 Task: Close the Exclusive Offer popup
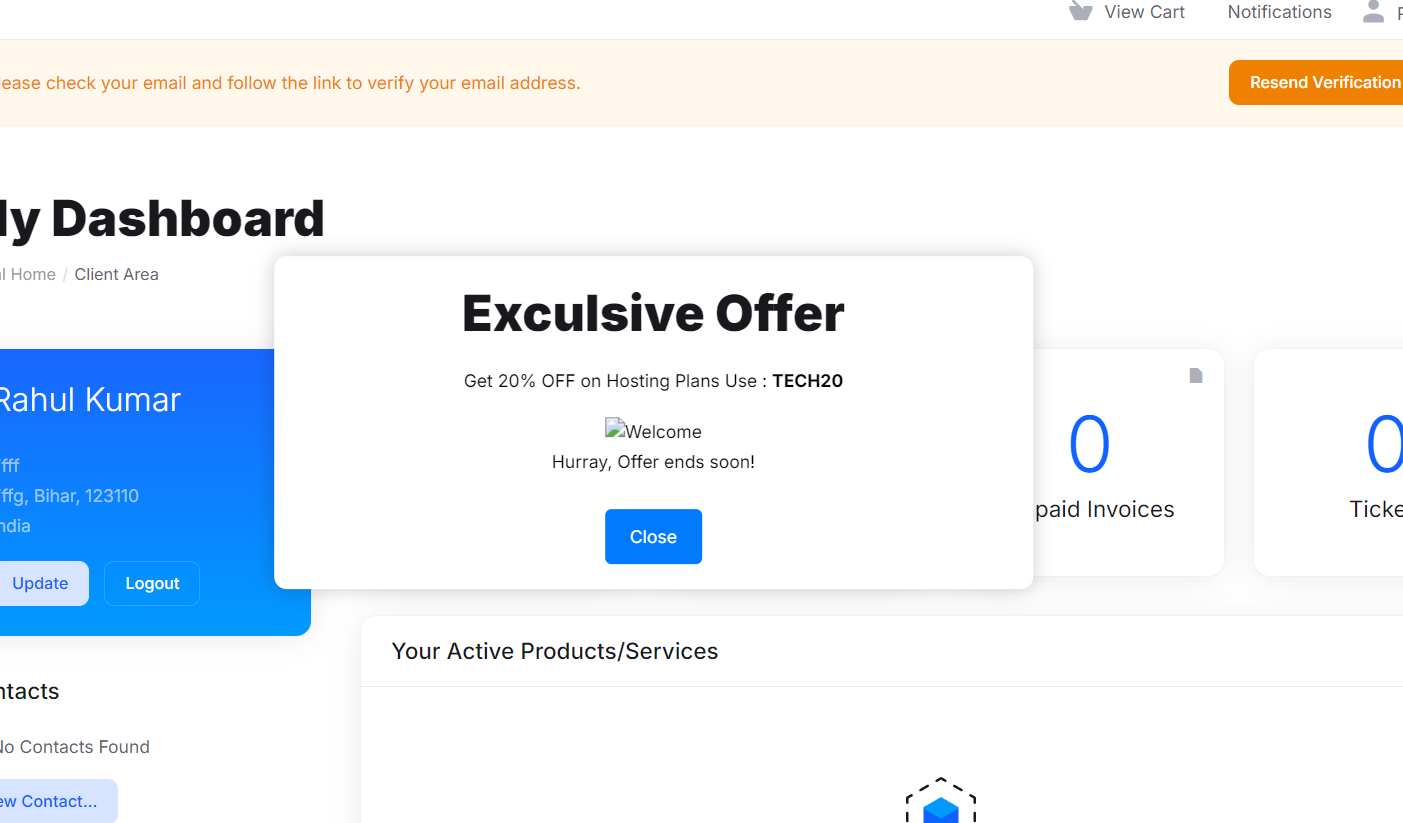pyautogui.click(x=653, y=537)
